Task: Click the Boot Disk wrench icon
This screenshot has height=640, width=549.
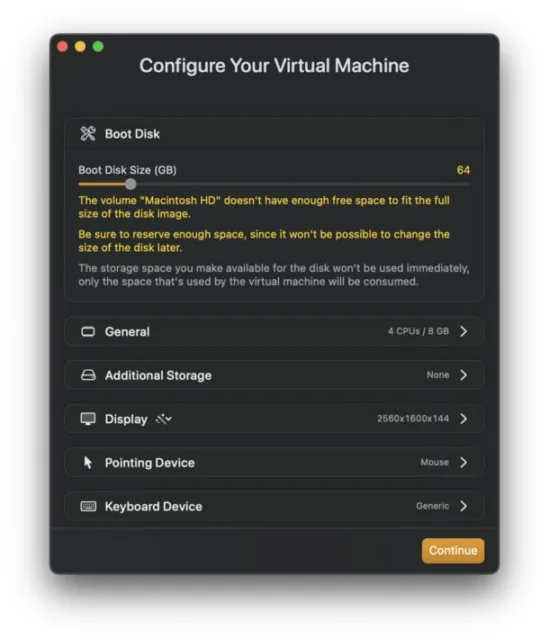Action: click(88, 133)
